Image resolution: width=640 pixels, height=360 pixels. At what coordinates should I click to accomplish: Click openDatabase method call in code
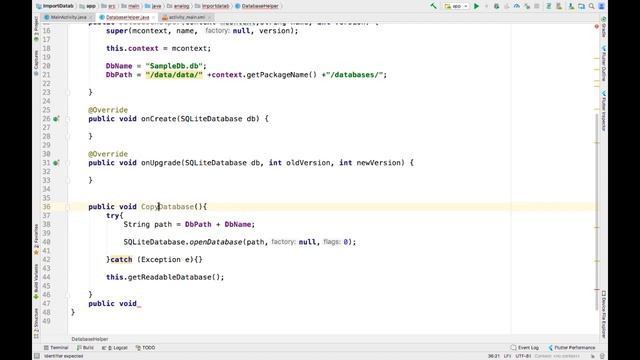(216, 242)
